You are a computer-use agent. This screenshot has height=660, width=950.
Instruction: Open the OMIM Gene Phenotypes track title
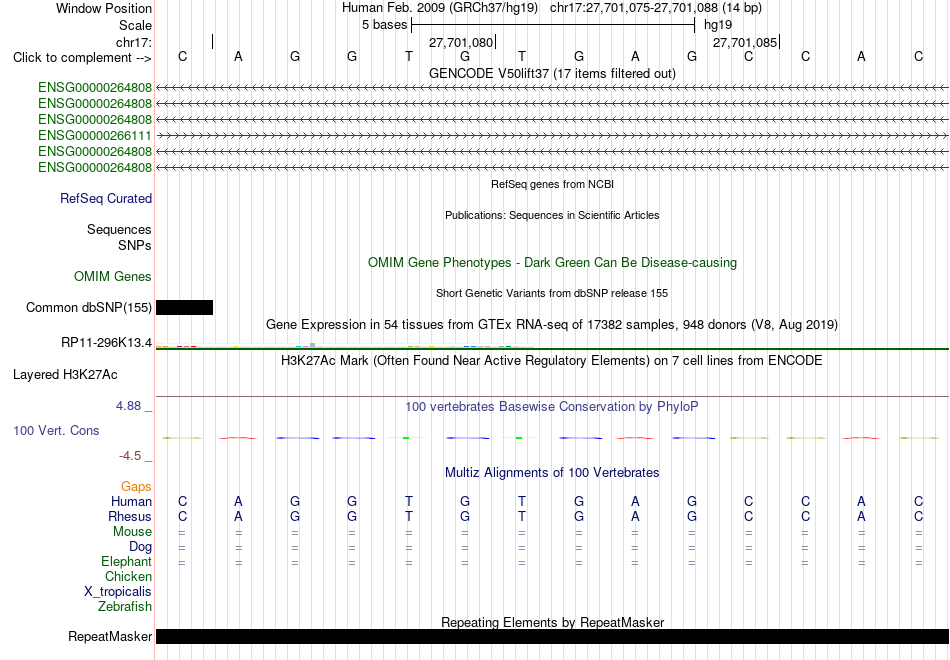[552, 262]
